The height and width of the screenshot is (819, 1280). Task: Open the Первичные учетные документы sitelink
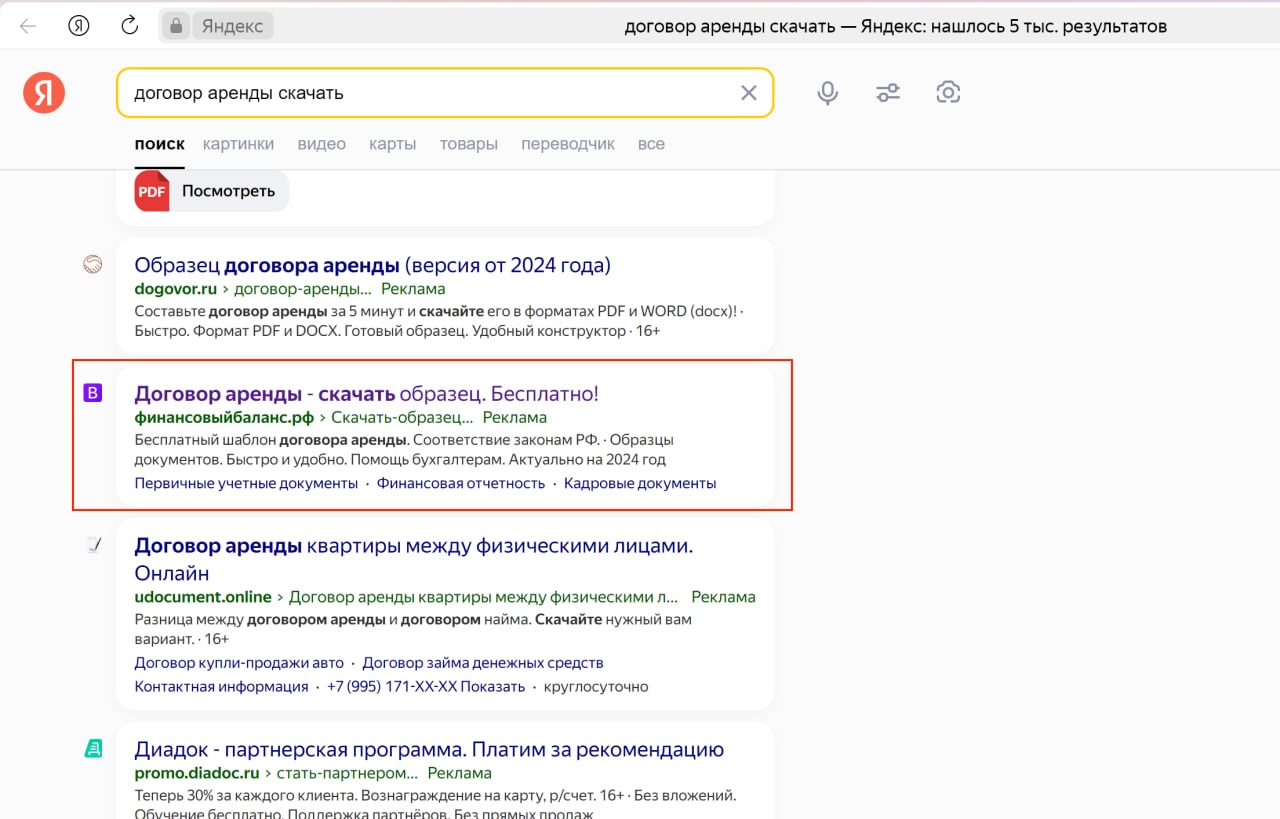246,483
